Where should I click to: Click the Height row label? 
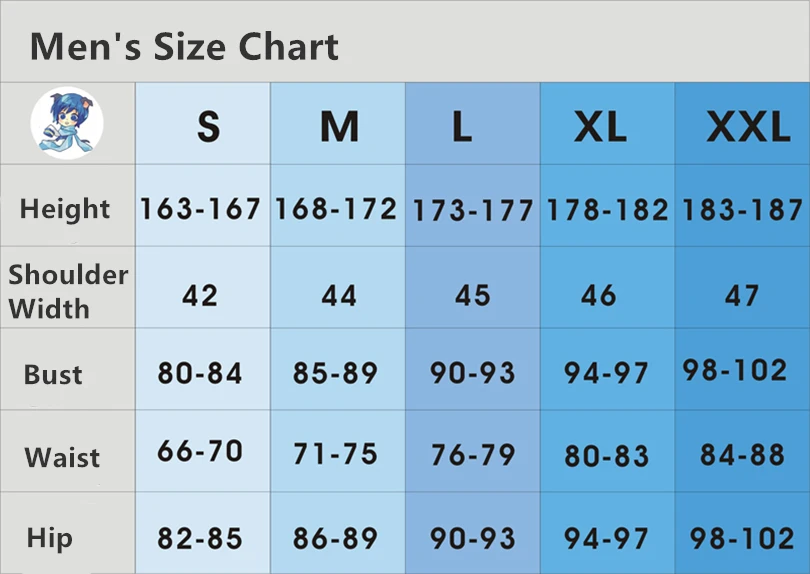(x=65, y=209)
